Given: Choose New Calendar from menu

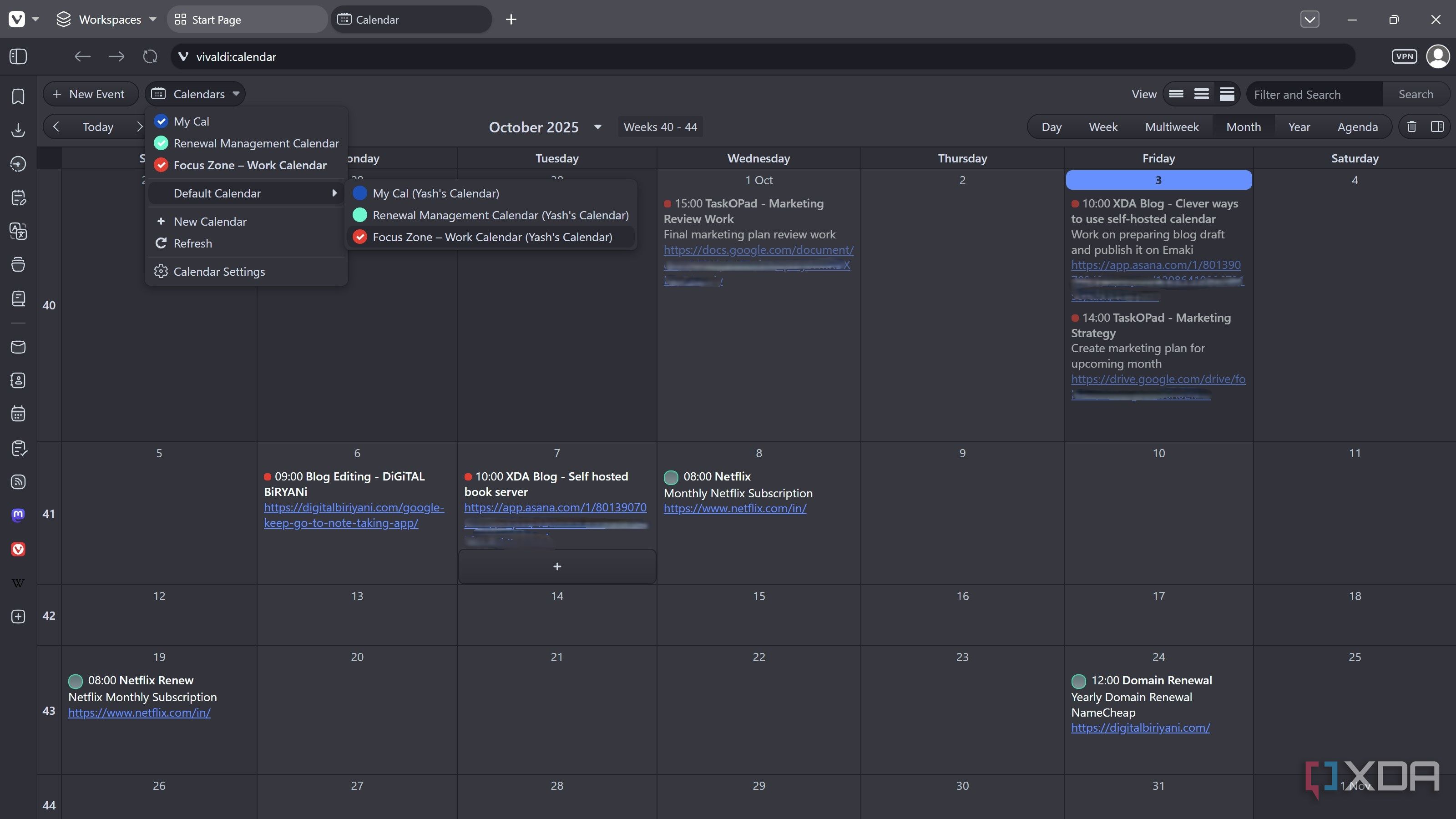Looking at the screenshot, I should pyautogui.click(x=246, y=222).
